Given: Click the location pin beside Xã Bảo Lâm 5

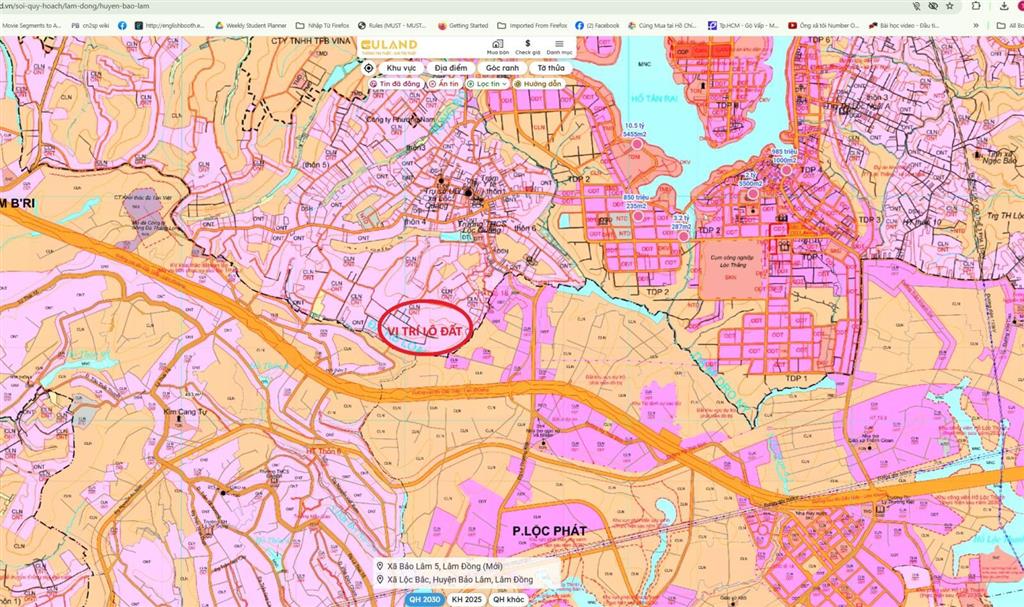Looking at the screenshot, I should 381,566.
